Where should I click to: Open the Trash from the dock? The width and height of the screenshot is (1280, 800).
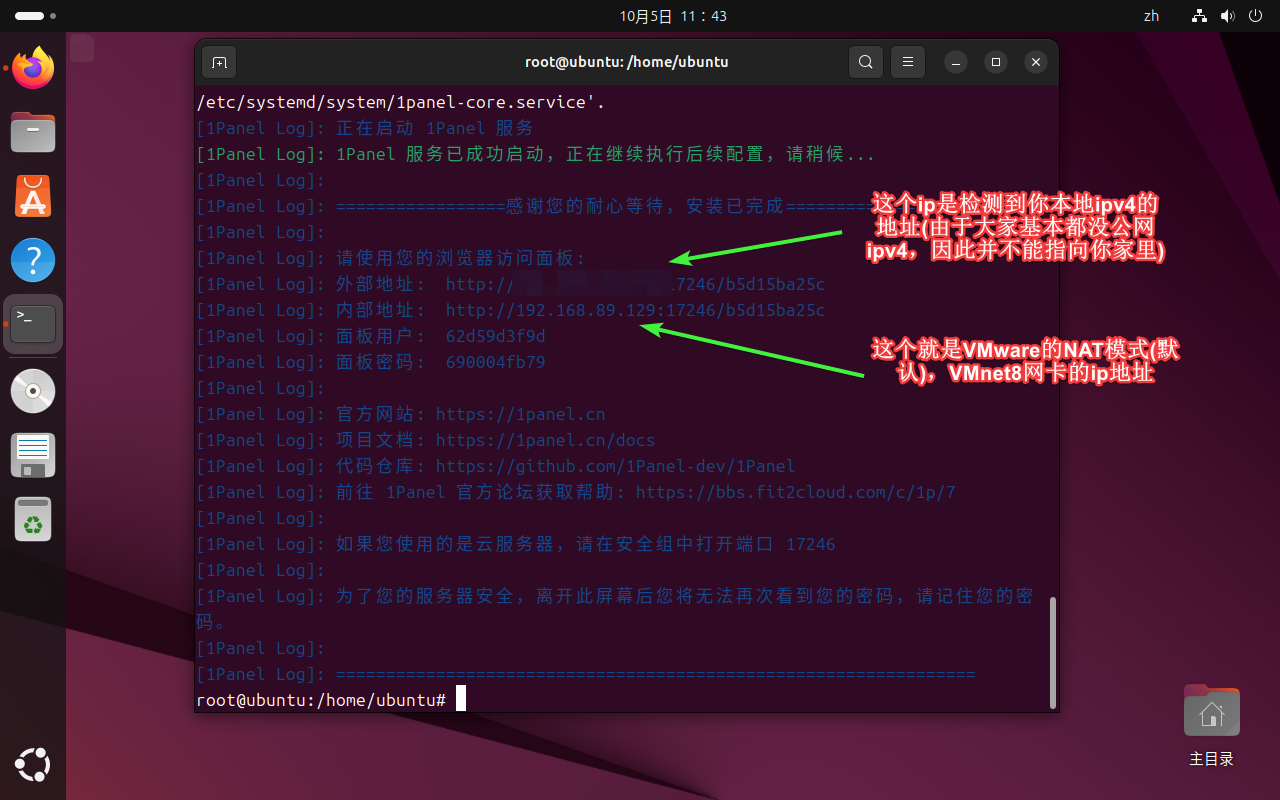pos(33,519)
